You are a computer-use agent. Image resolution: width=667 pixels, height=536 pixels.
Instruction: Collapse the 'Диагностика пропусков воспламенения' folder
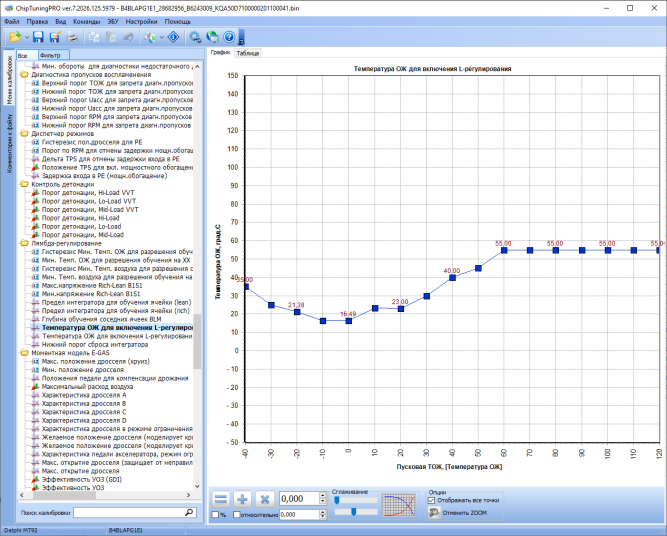24,74
